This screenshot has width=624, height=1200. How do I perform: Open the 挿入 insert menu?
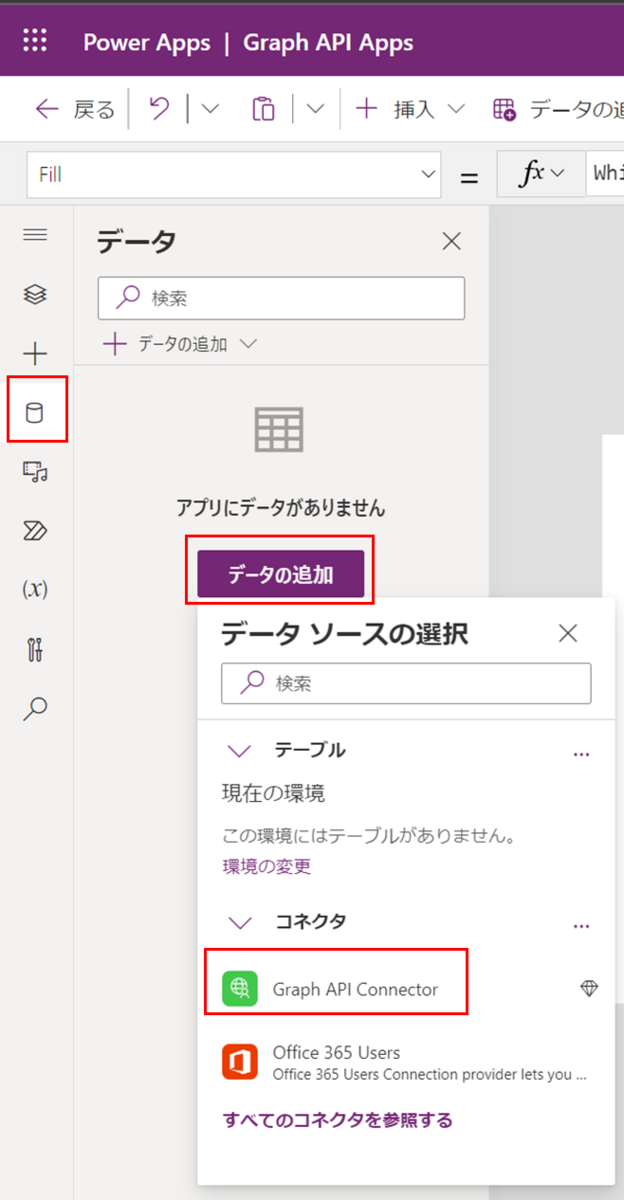click(x=411, y=109)
